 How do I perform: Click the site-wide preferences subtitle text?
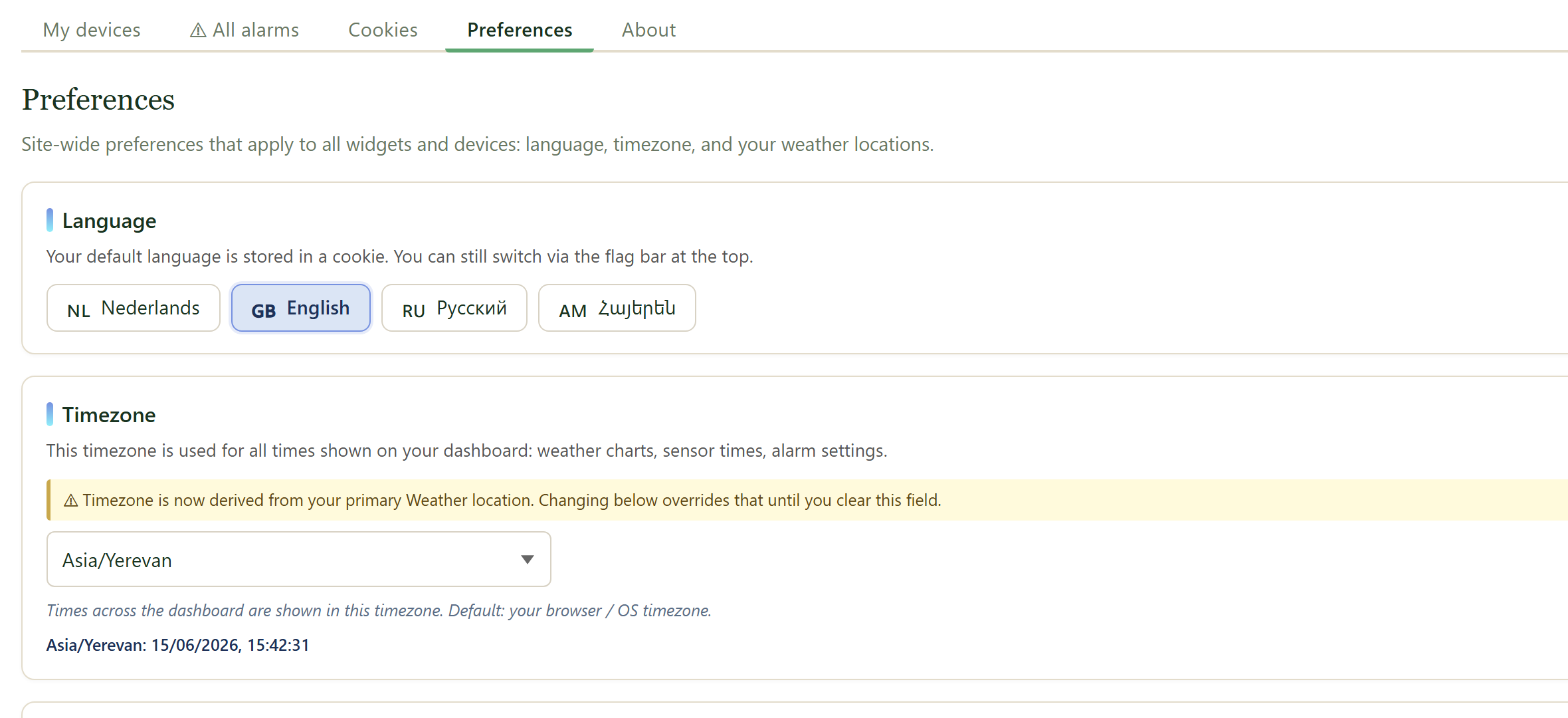pos(478,144)
